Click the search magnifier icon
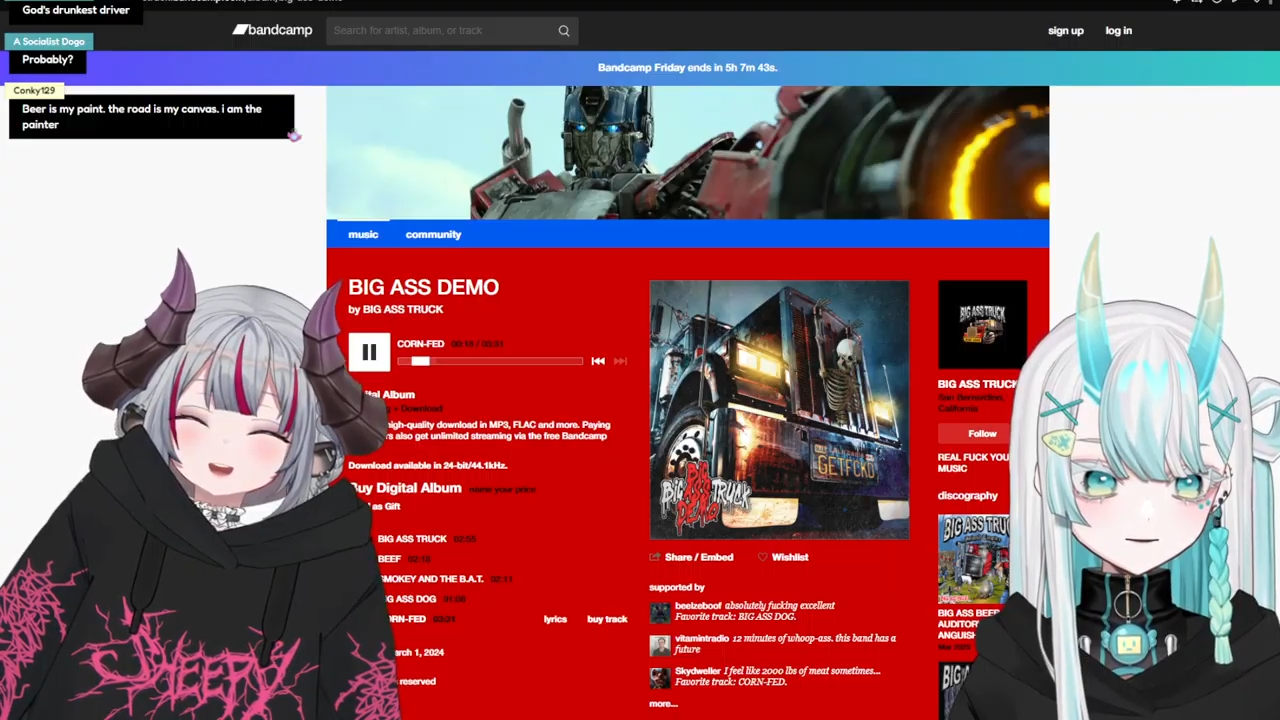1280x720 pixels. 564,31
